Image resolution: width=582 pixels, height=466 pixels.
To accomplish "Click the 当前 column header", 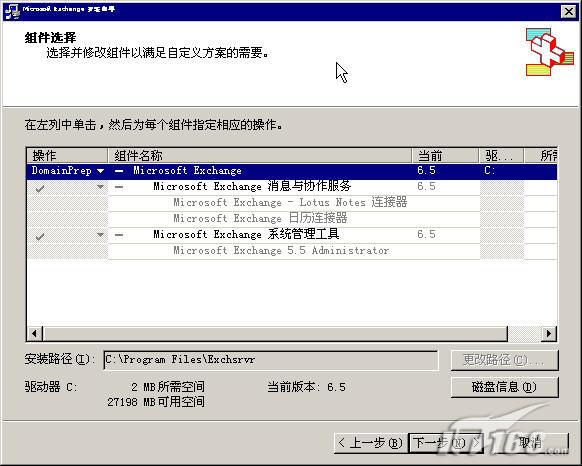I will tap(445, 156).
